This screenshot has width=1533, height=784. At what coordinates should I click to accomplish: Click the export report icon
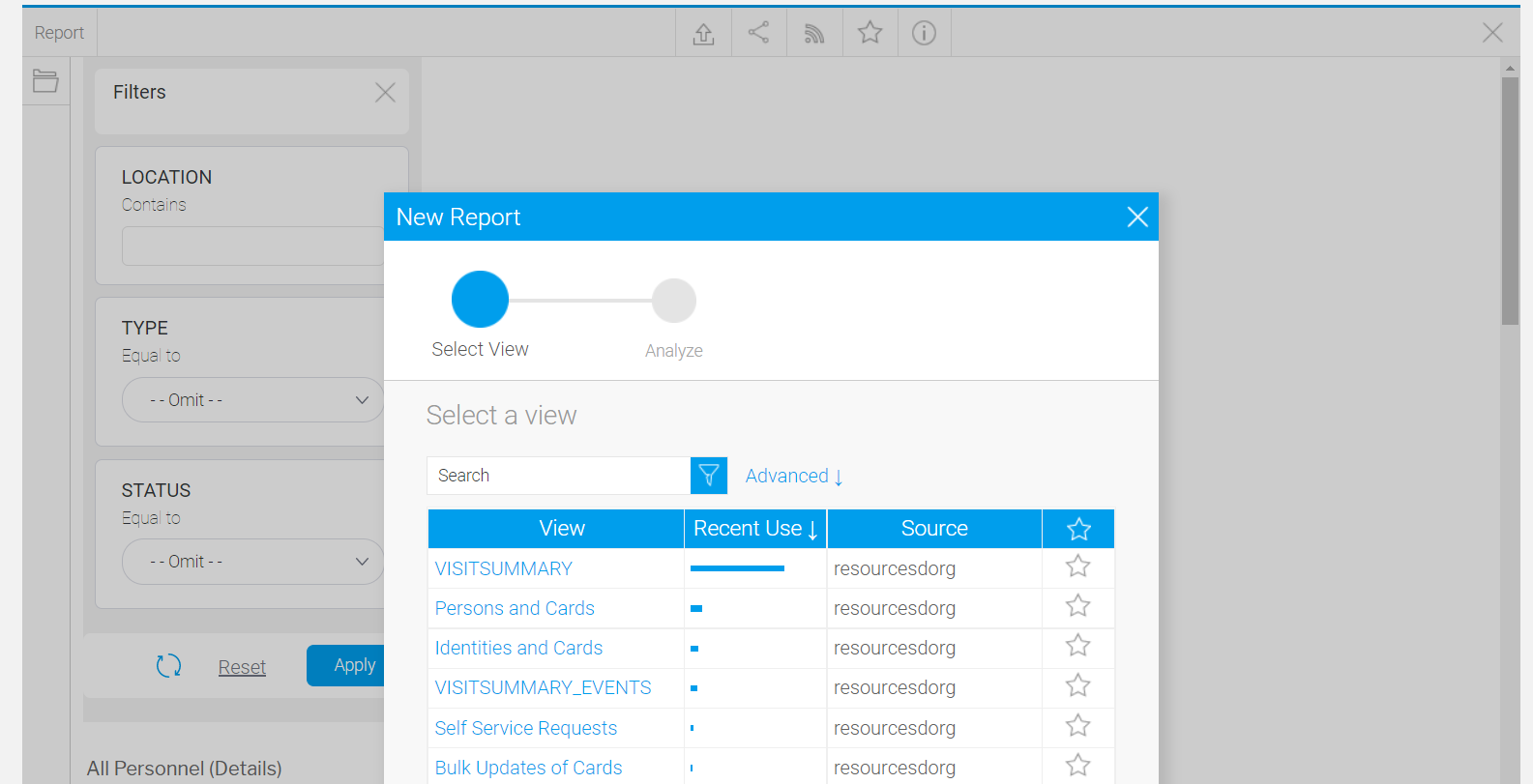point(703,34)
